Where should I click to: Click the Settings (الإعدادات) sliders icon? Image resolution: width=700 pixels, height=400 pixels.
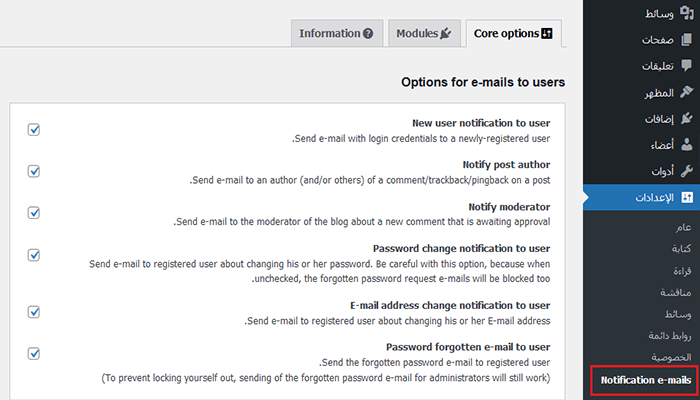point(685,197)
